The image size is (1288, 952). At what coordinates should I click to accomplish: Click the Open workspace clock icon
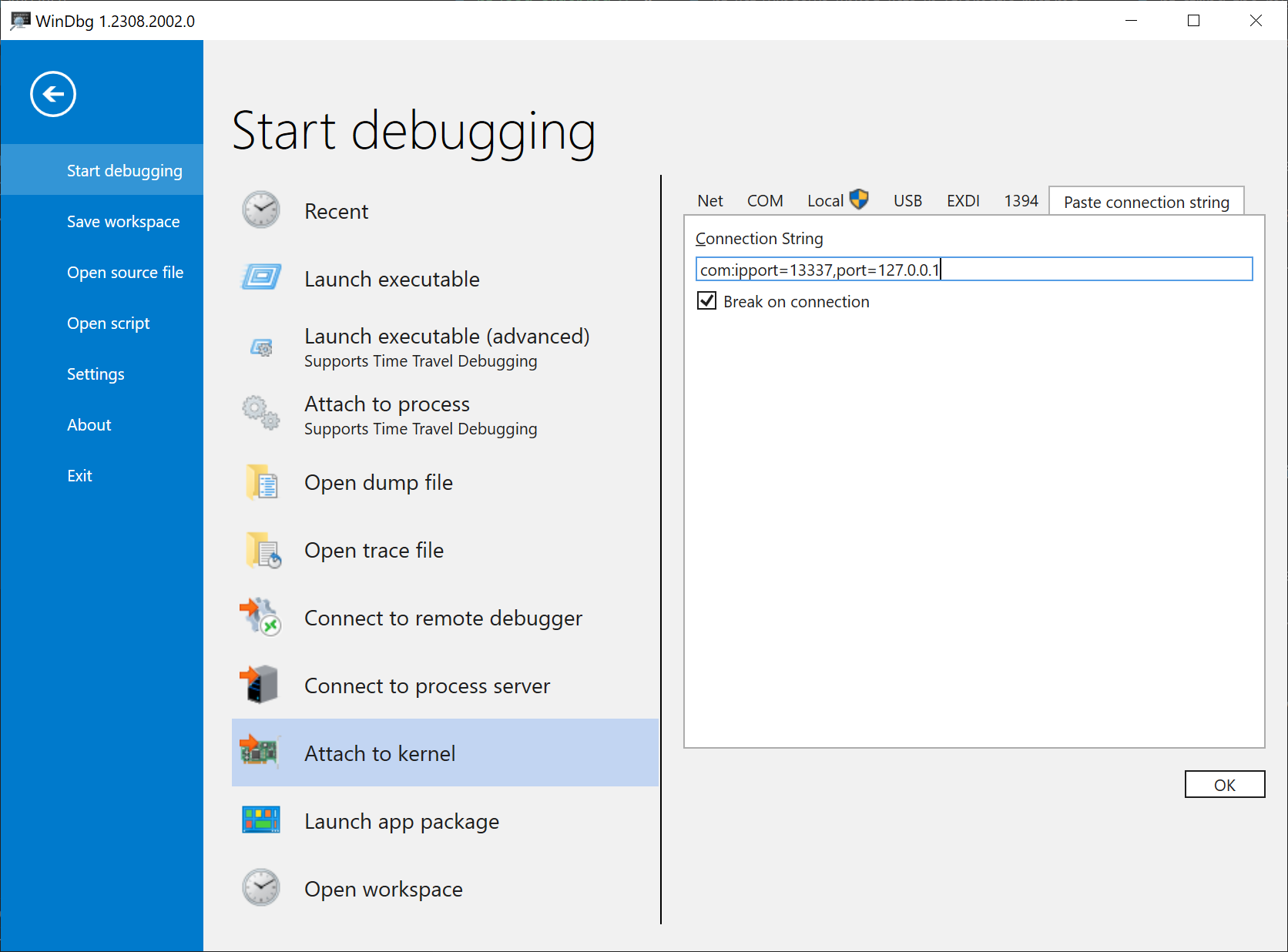coord(261,888)
